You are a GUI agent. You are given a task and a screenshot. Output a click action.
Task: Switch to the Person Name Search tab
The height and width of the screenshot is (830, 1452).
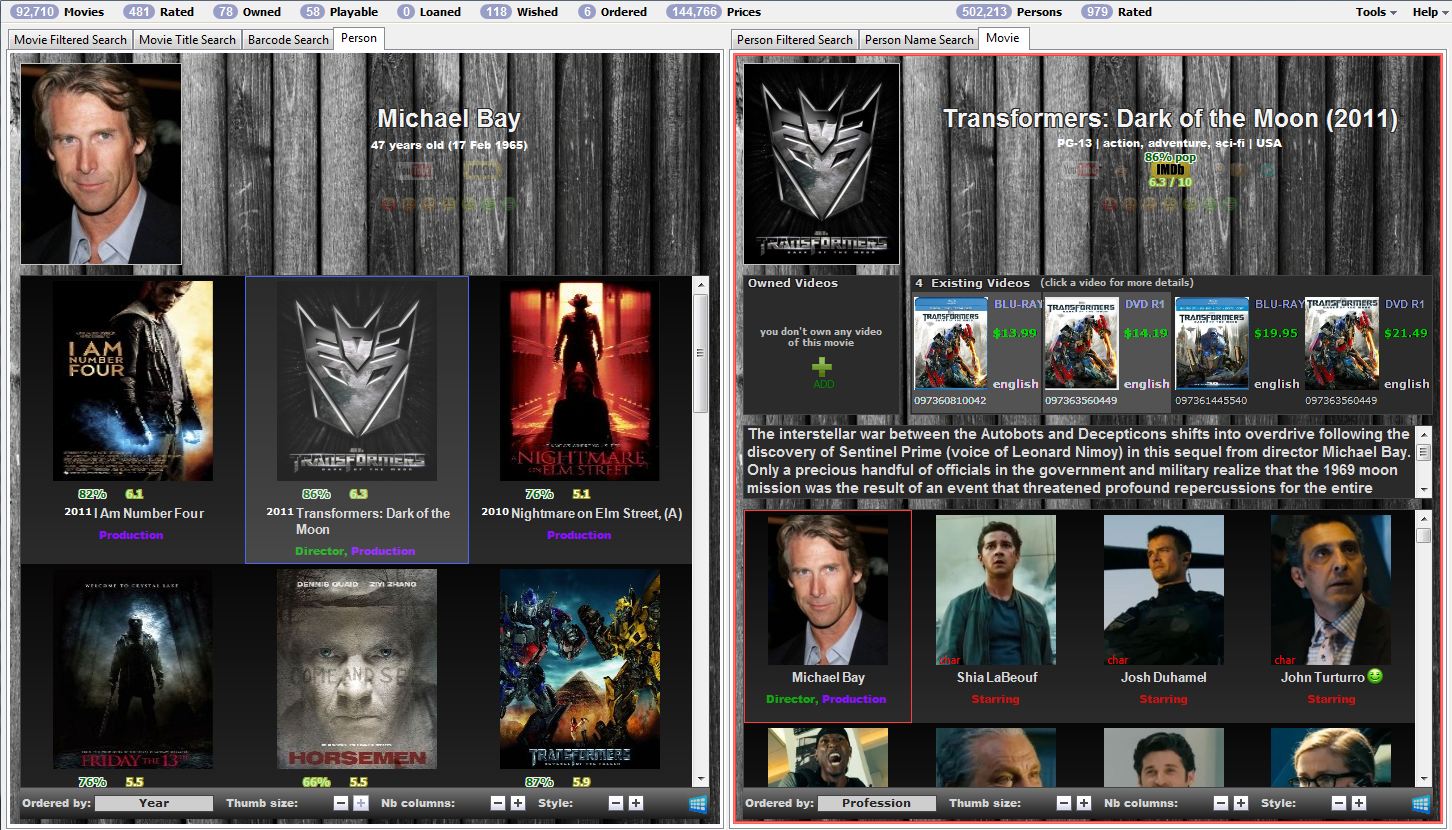click(919, 39)
